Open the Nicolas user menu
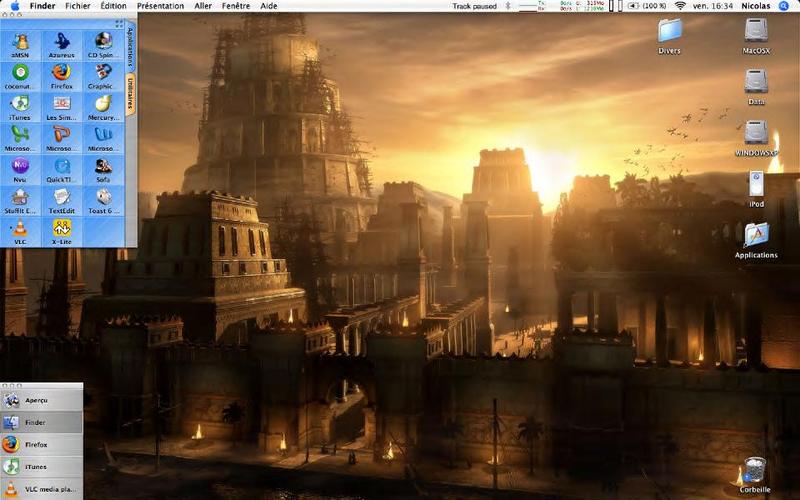Viewport: 800px width, 500px height. click(756, 6)
